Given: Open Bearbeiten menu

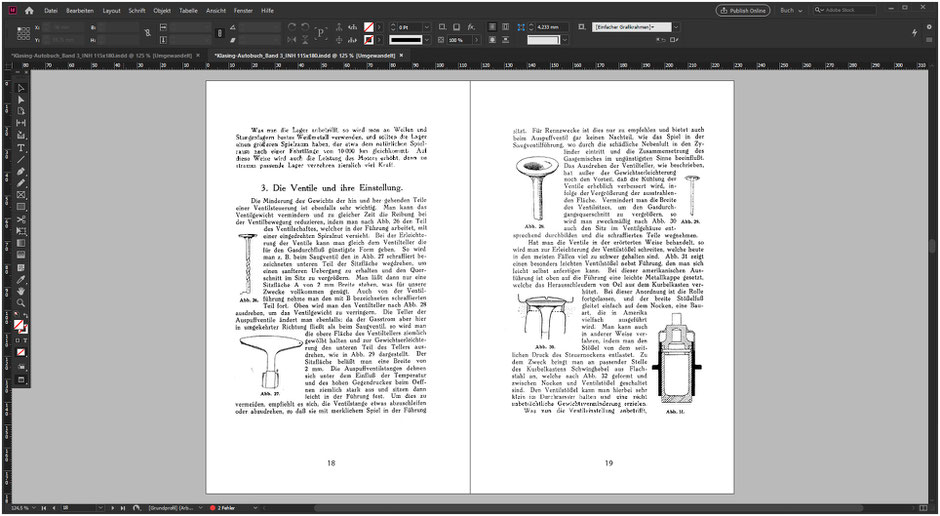Looking at the screenshot, I should [80, 11].
